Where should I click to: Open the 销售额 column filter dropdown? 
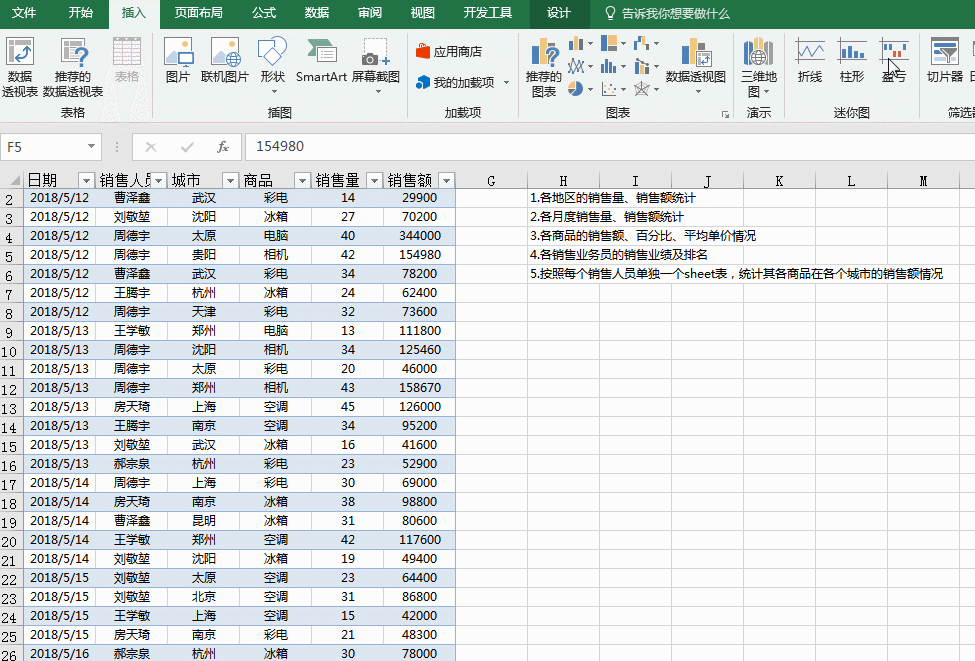pyautogui.click(x=446, y=180)
